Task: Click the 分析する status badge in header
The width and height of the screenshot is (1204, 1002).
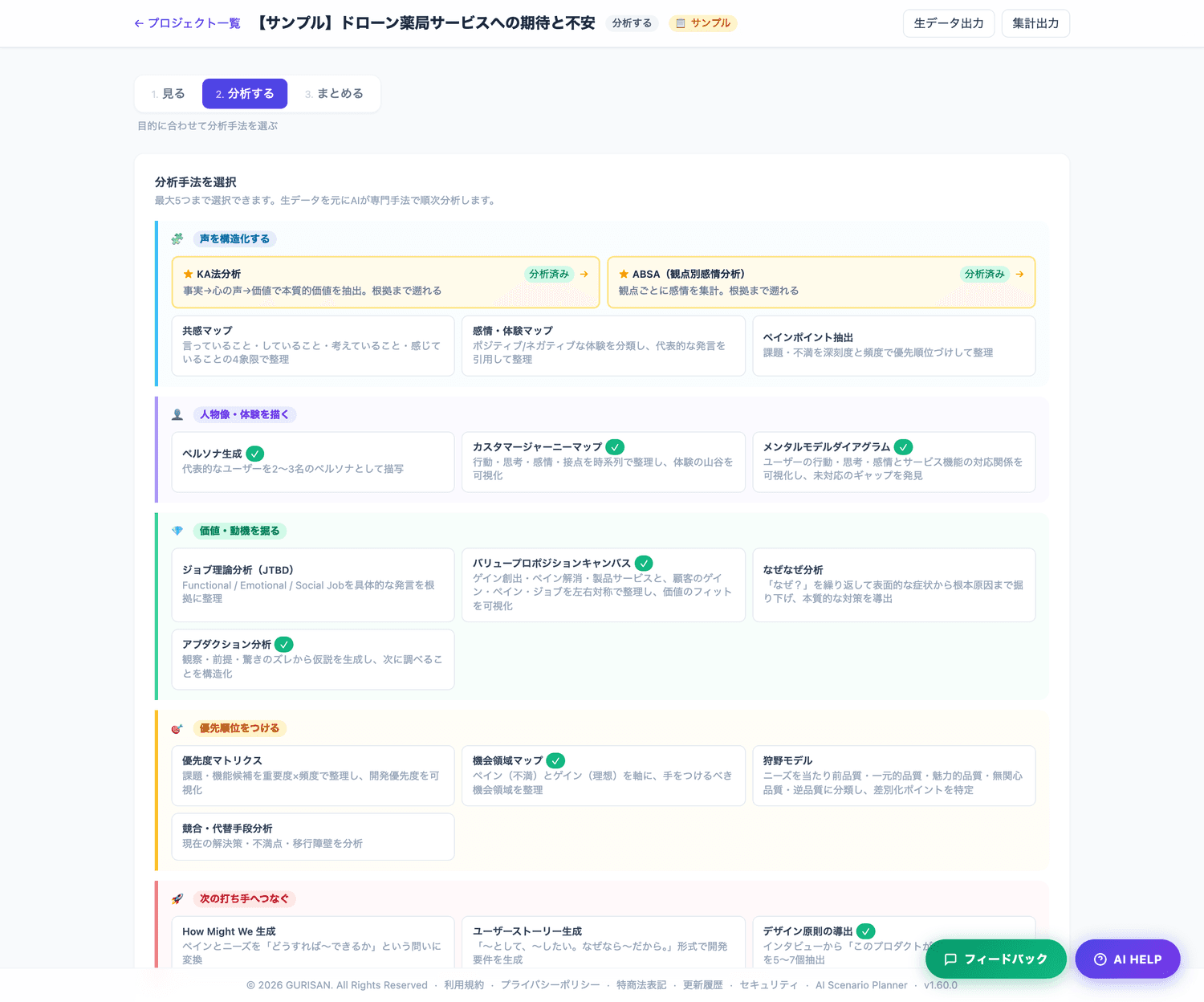Action: click(x=632, y=23)
